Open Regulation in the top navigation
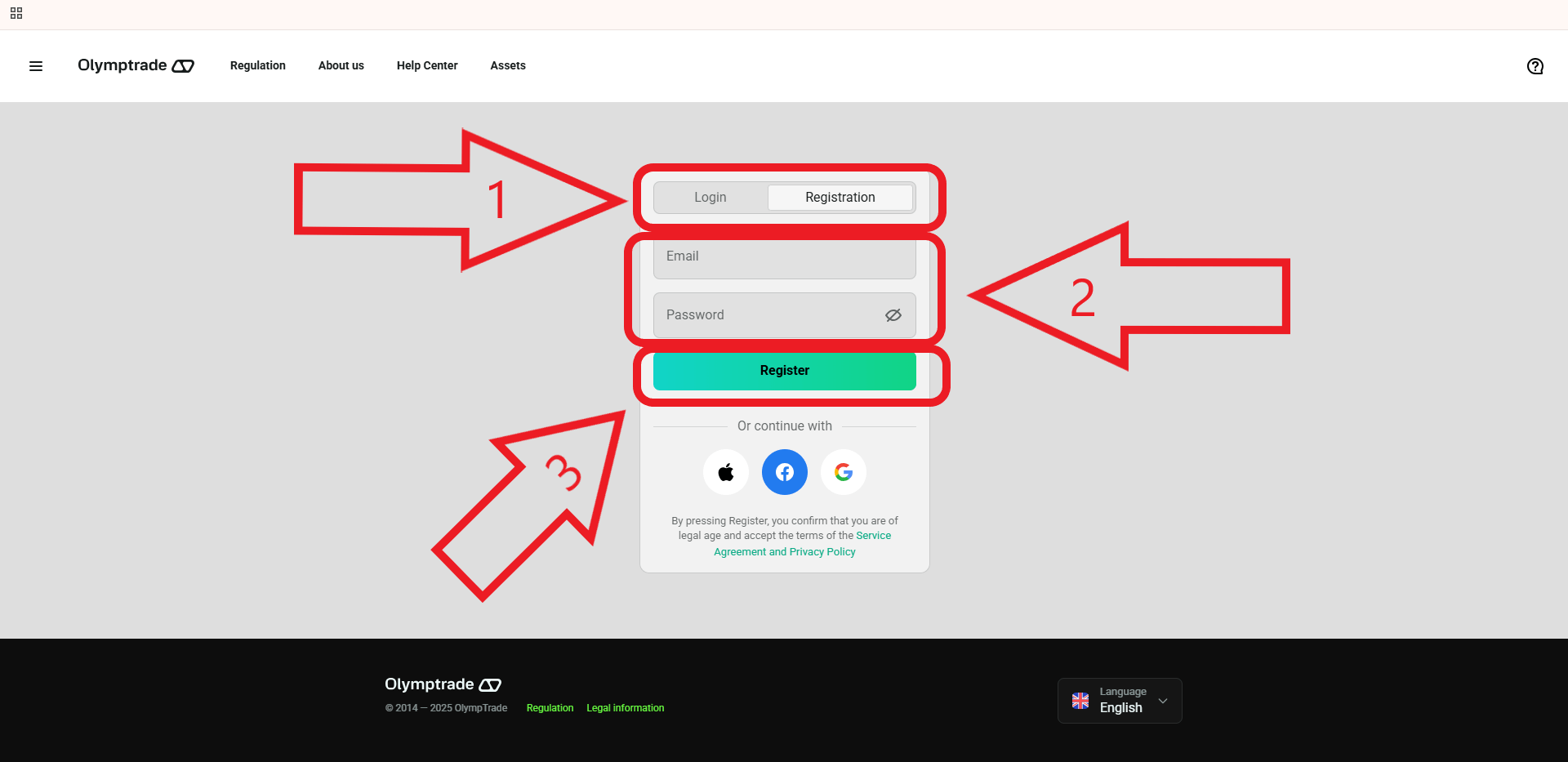This screenshot has height=762, width=1568. coord(258,65)
